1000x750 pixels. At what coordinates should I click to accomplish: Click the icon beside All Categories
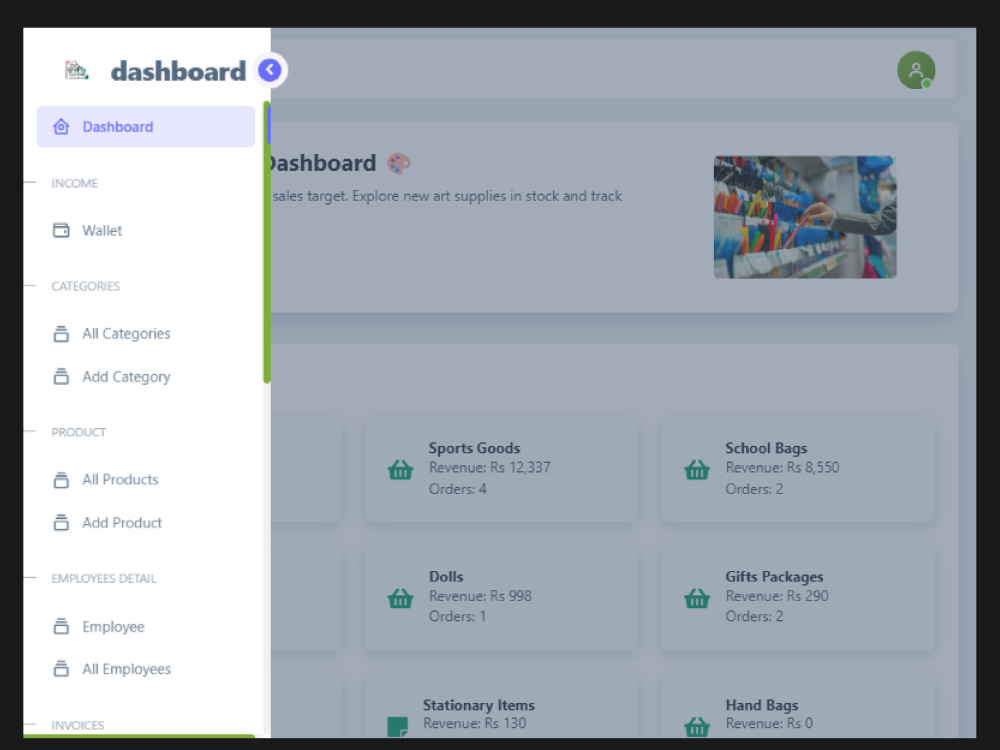(x=61, y=334)
